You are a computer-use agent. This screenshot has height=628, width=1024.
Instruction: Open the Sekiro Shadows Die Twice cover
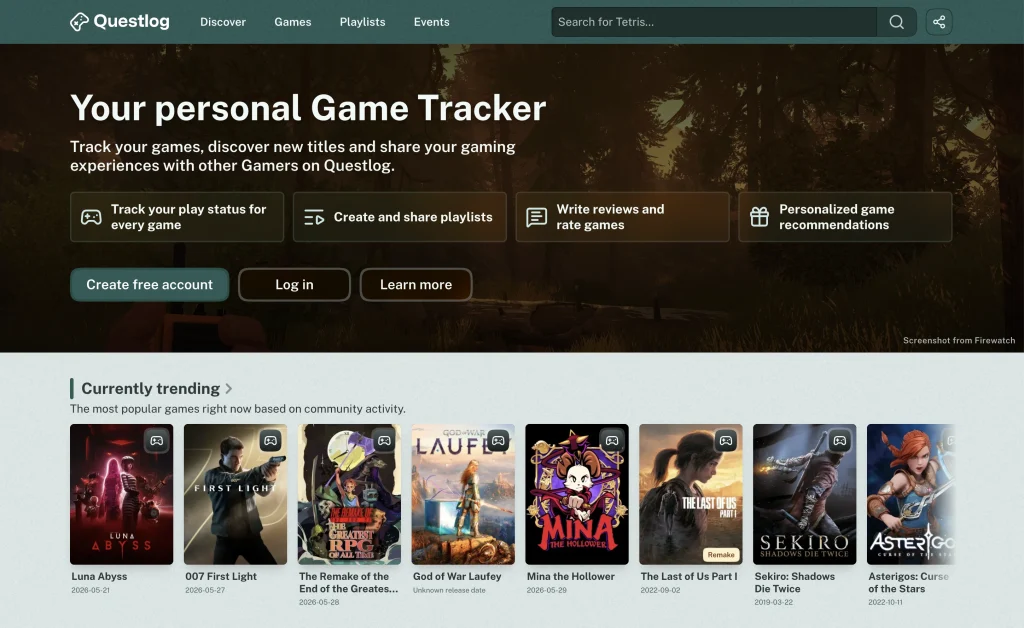[805, 494]
